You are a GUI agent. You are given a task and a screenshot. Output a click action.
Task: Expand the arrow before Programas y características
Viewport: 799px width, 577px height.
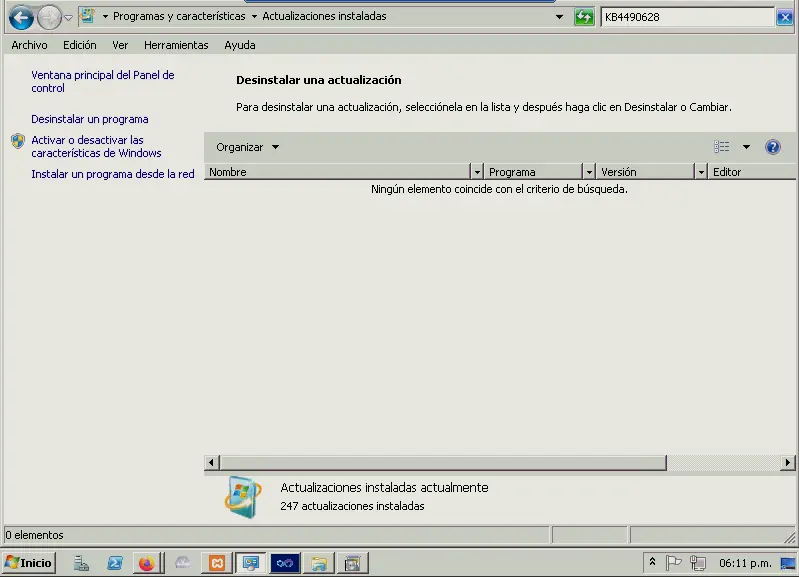105,16
